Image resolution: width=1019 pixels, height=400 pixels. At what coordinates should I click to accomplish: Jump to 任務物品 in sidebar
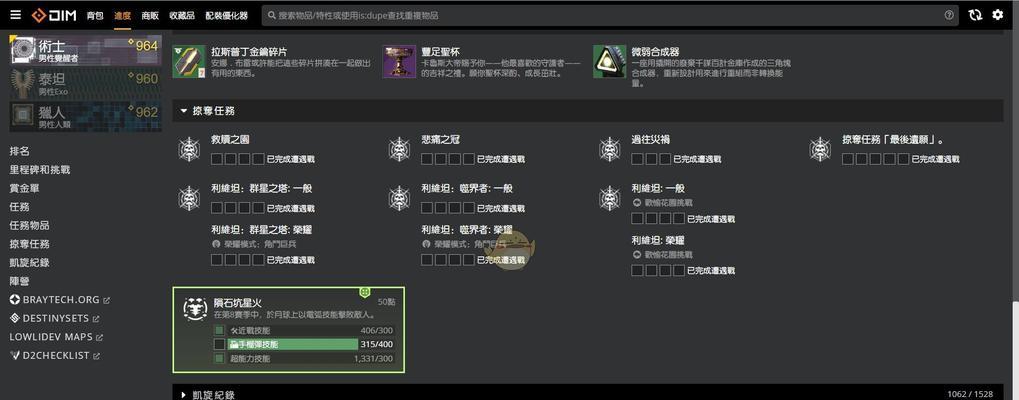click(29, 225)
